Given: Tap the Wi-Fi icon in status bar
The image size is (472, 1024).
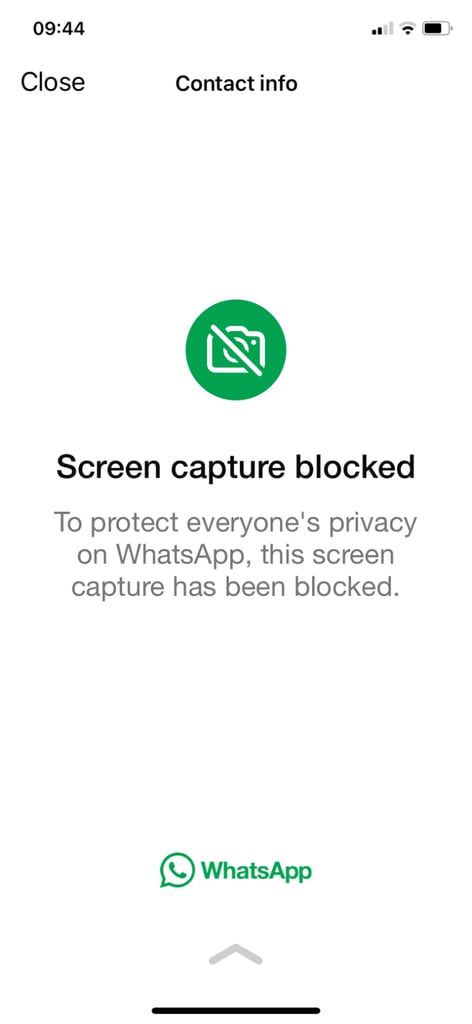Looking at the screenshot, I should (409, 29).
